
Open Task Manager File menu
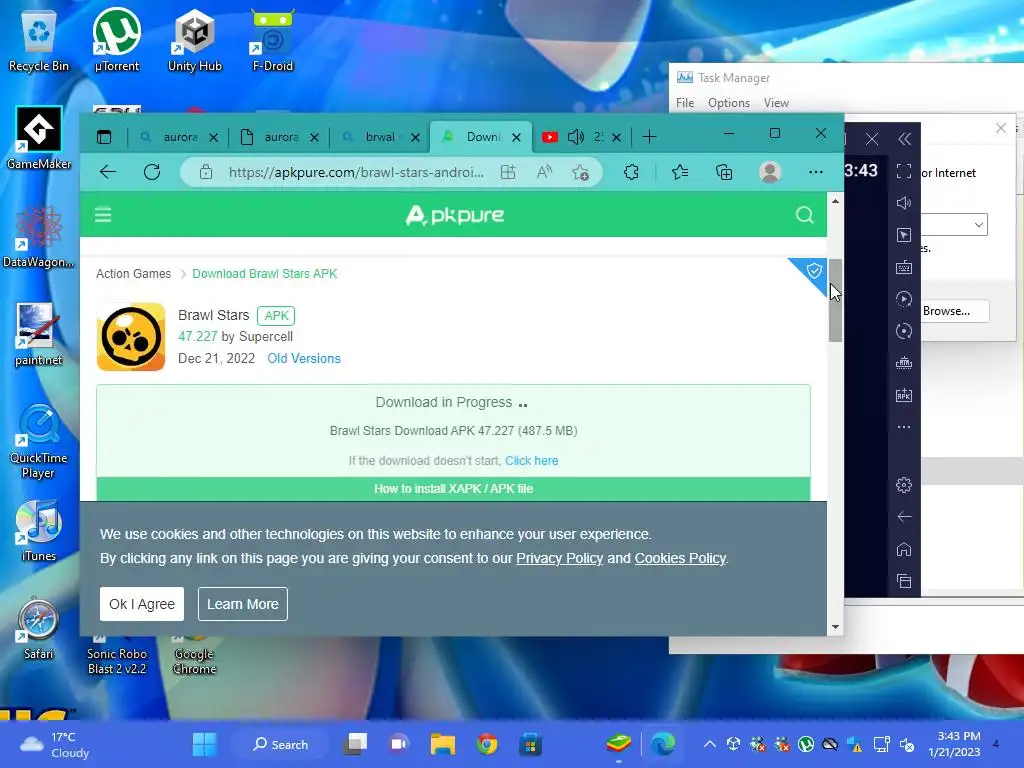click(x=685, y=103)
